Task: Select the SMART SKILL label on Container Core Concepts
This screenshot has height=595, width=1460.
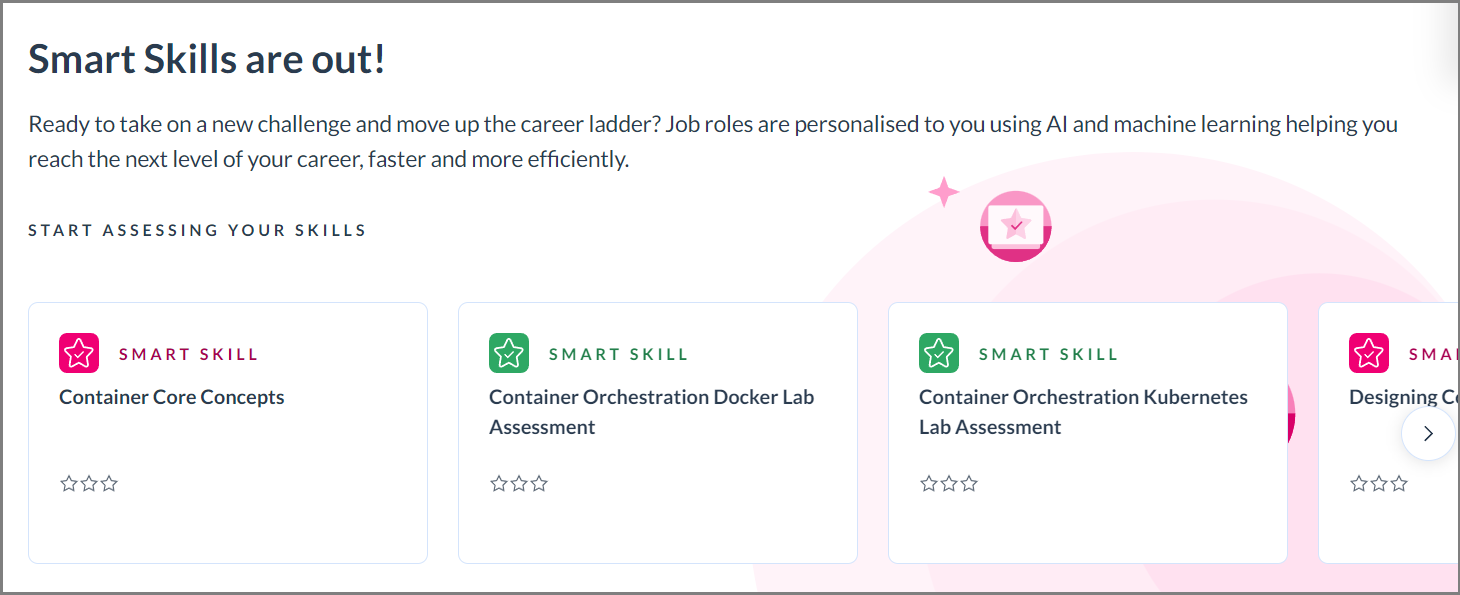Action: tap(188, 353)
